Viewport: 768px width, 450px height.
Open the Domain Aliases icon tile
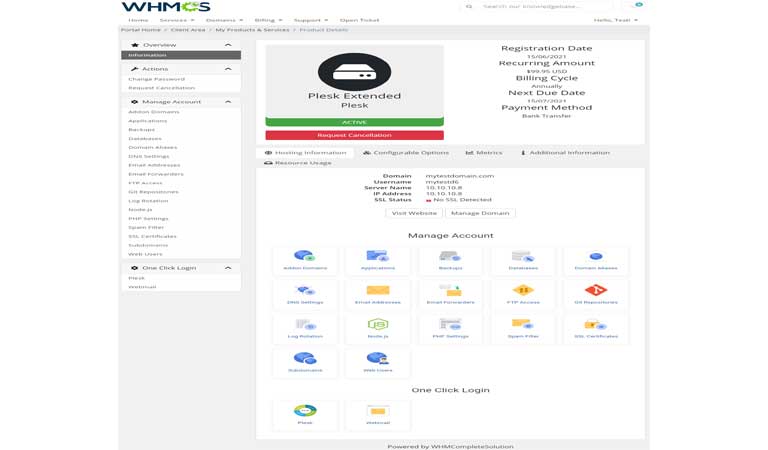tap(596, 260)
